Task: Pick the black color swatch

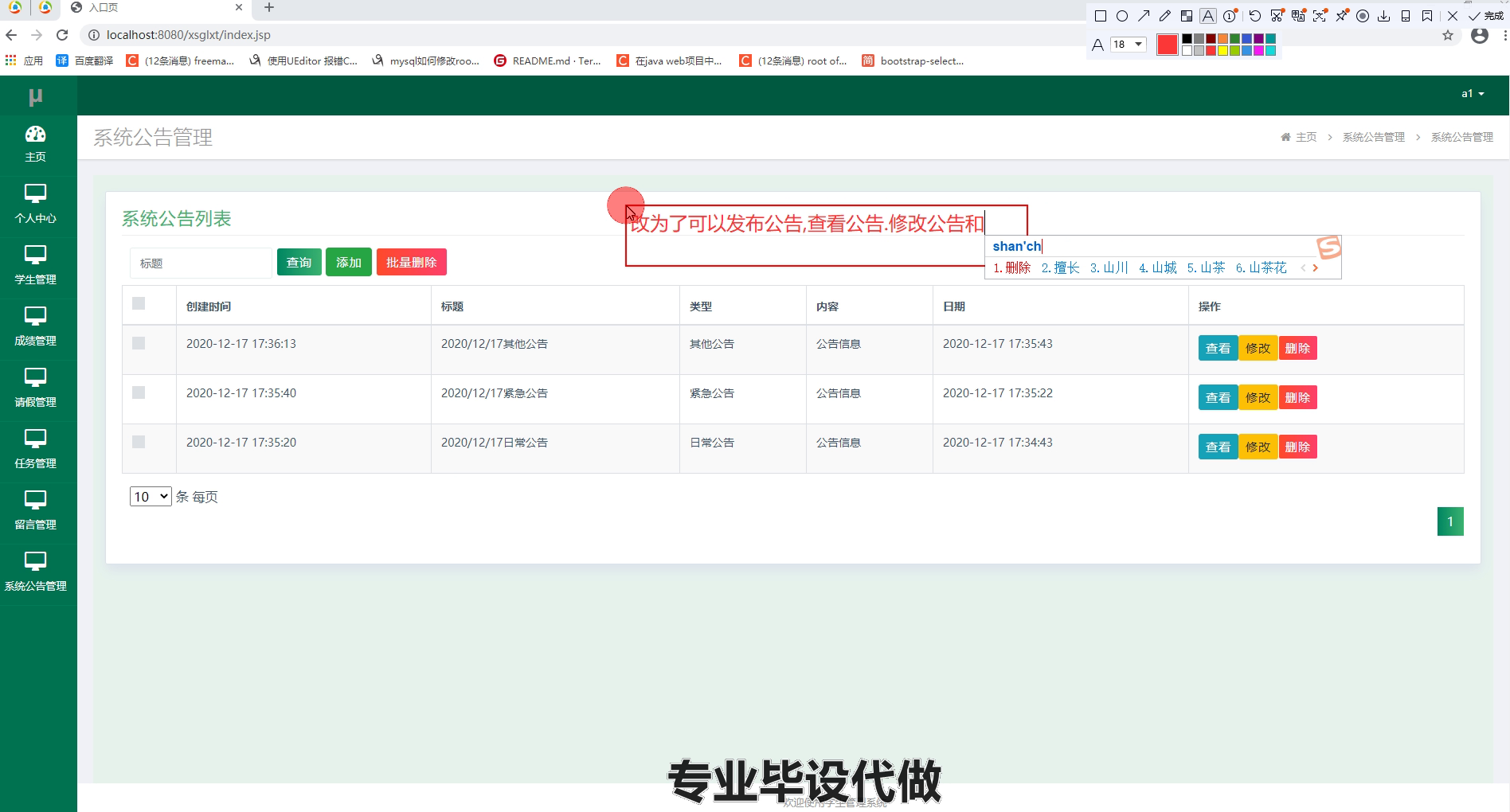Action: click(1187, 38)
